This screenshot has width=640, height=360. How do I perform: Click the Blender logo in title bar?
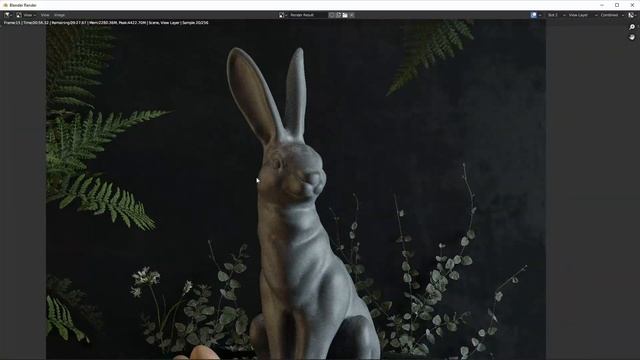(x=5, y=5)
